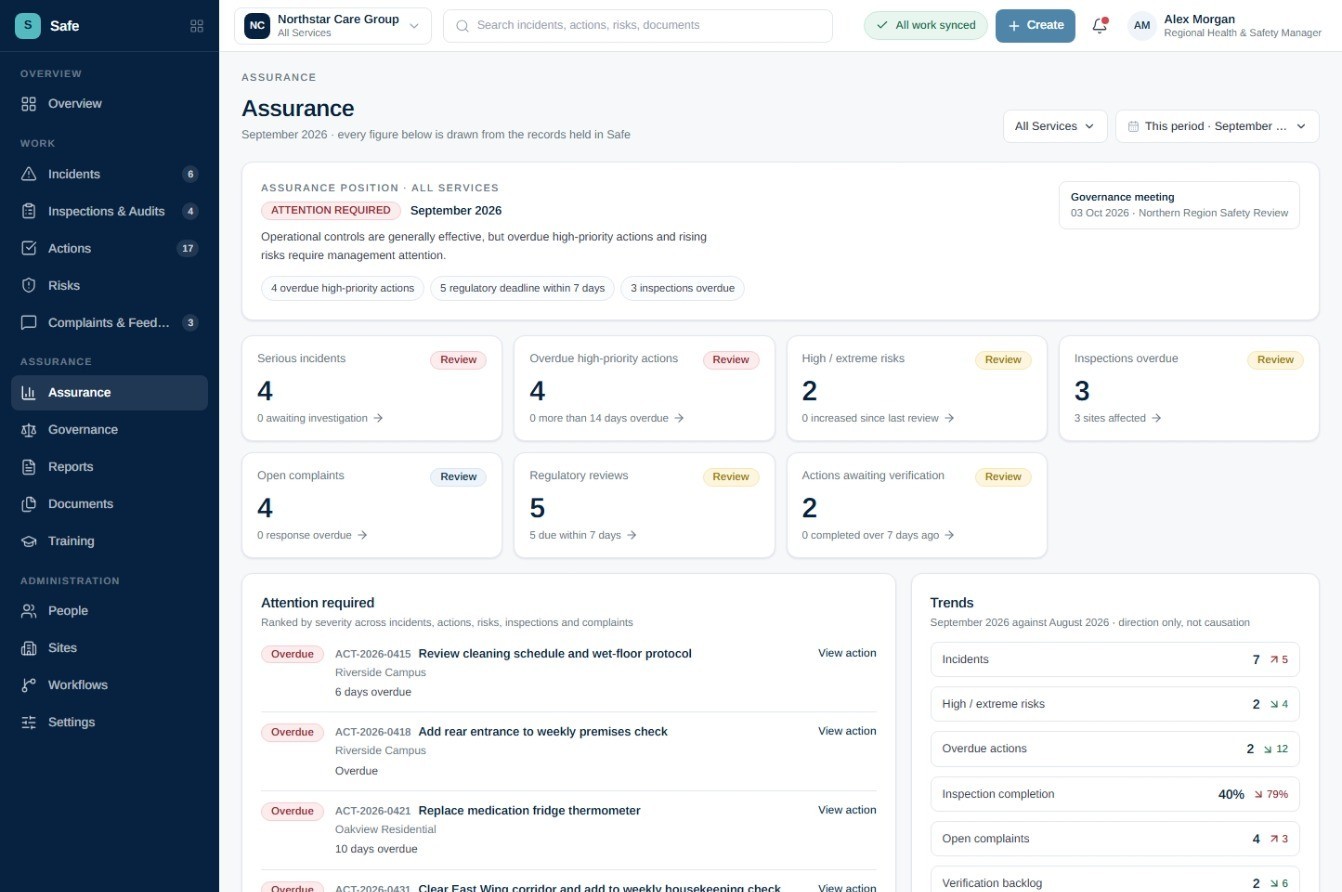Click '0 increased since last review' link
The width and height of the screenshot is (1342, 892).
point(878,418)
